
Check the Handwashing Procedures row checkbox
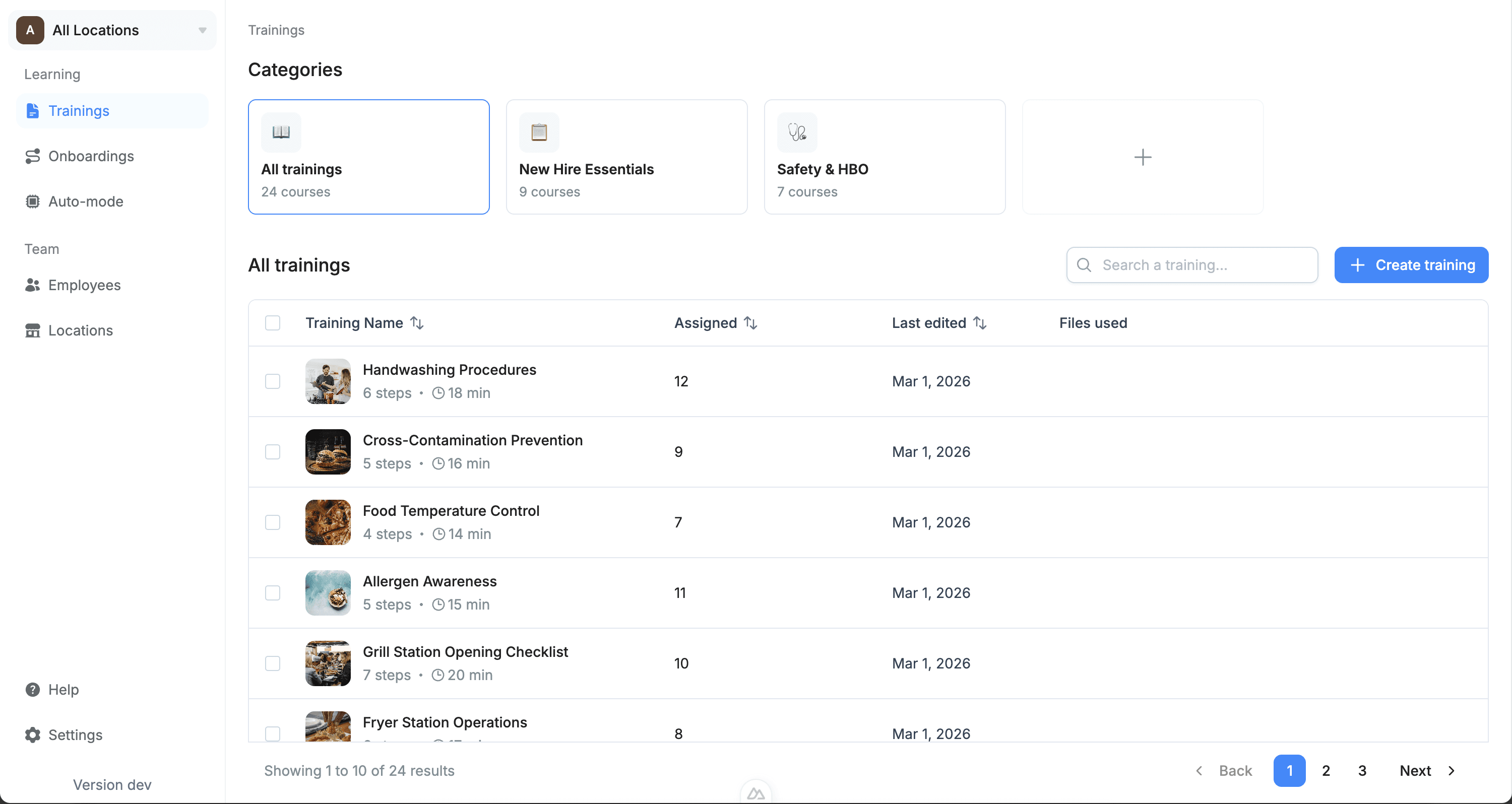pos(272,381)
